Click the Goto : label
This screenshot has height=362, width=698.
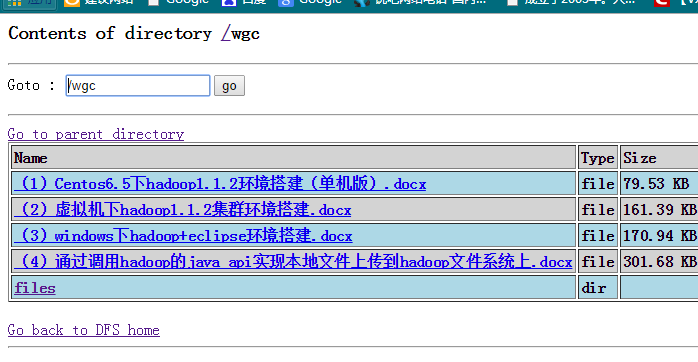(x=31, y=85)
